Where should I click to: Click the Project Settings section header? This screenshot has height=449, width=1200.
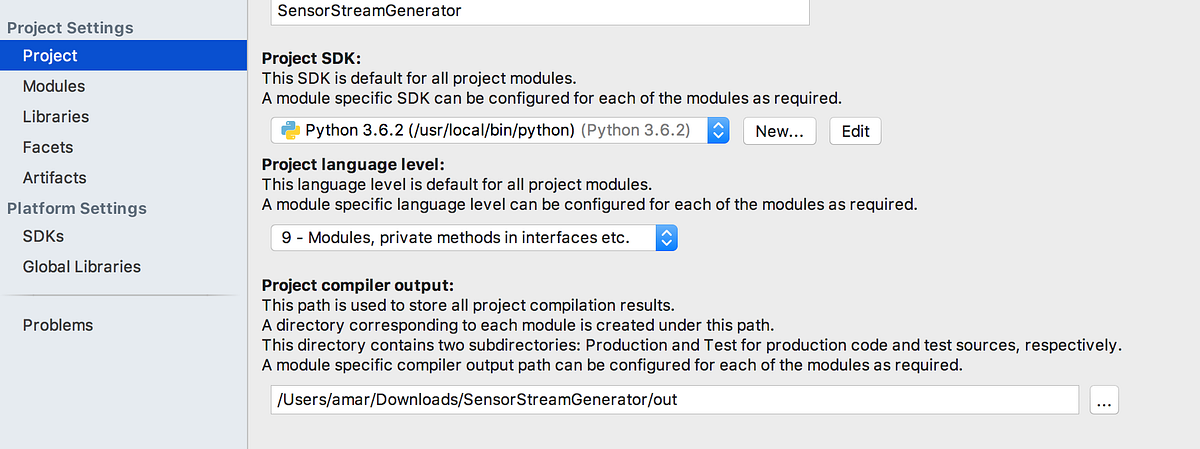pyautogui.click(x=70, y=28)
